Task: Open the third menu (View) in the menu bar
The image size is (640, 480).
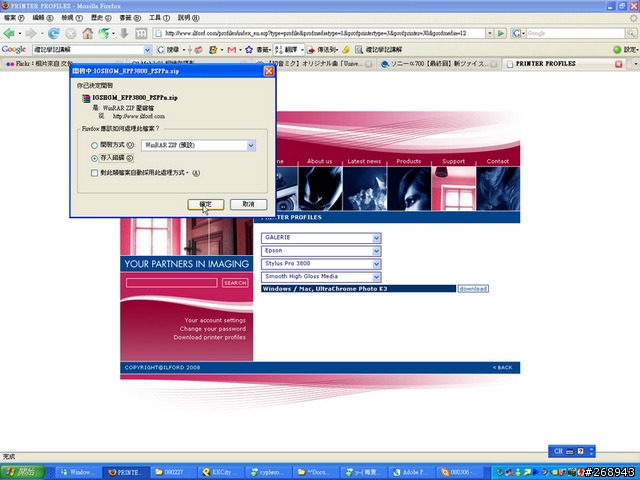Action: (x=72, y=18)
